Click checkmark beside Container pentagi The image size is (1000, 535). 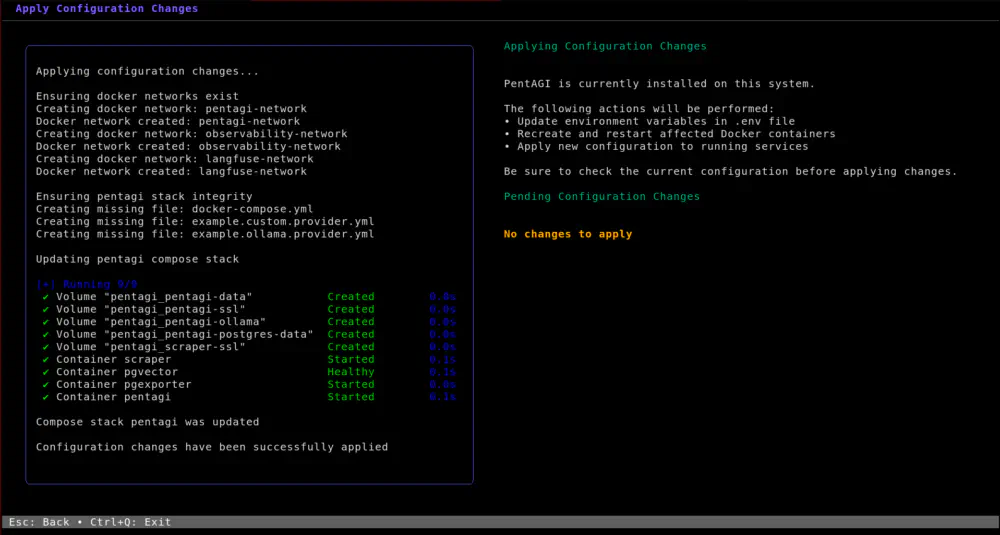pyautogui.click(x=45, y=397)
